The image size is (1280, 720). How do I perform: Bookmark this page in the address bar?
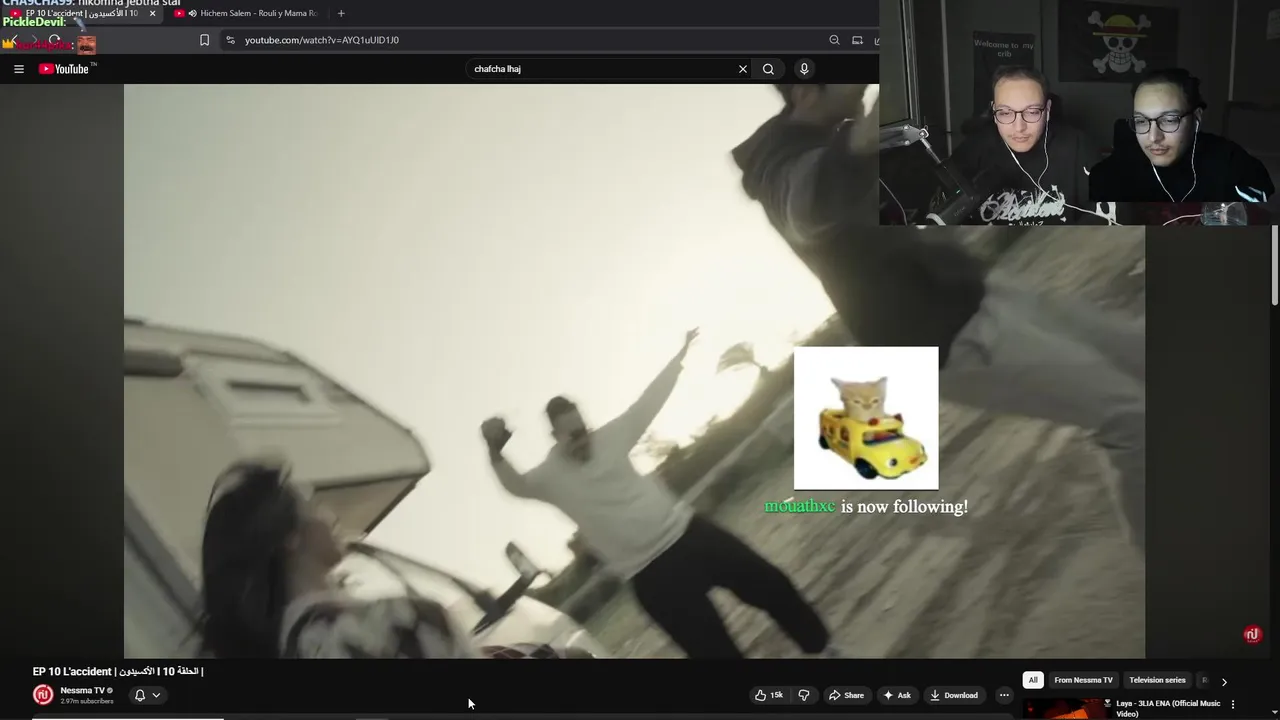204,40
